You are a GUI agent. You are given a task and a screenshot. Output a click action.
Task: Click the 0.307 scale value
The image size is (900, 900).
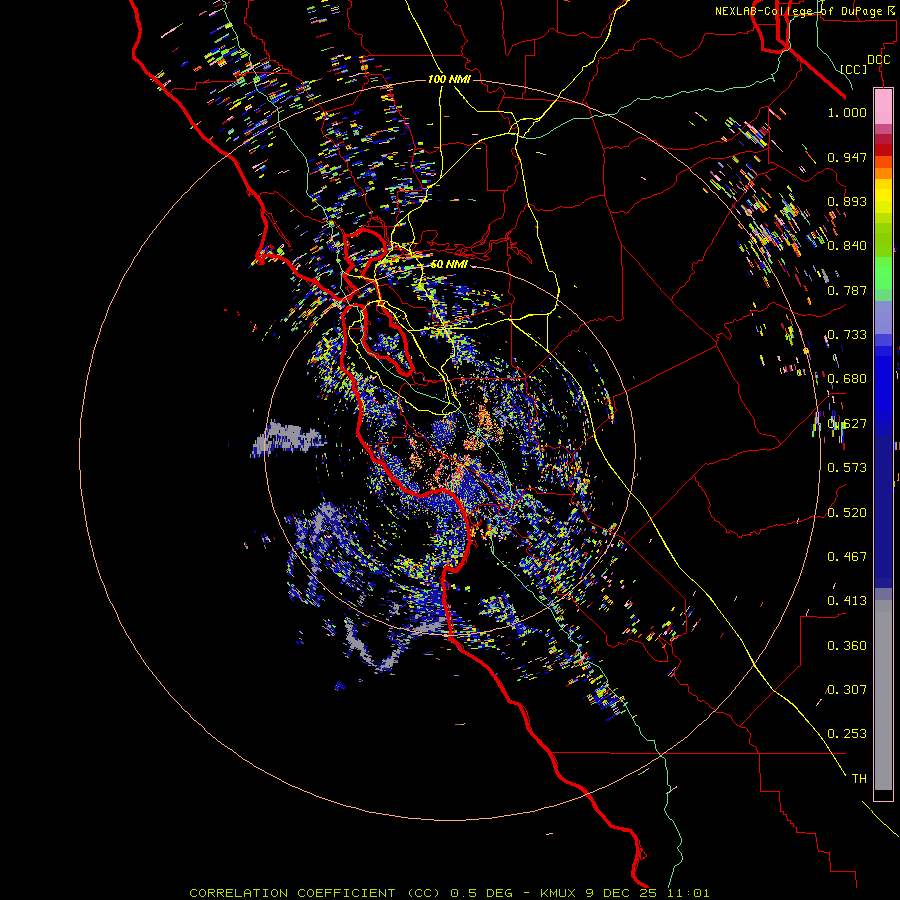point(847,690)
